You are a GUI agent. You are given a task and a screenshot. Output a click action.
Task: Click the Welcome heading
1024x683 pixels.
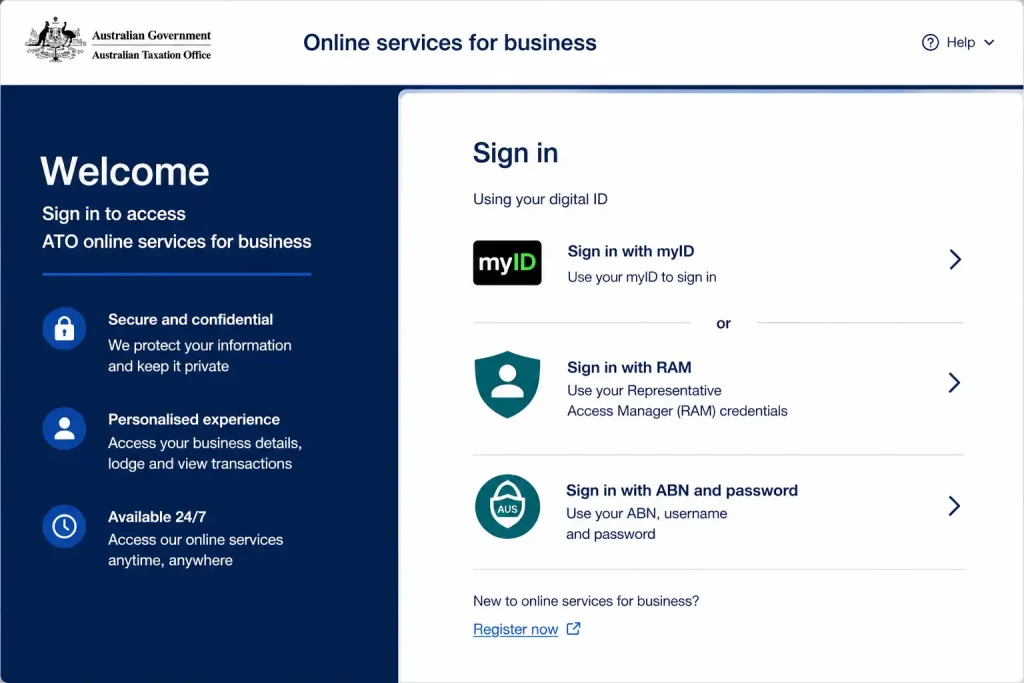coord(124,171)
